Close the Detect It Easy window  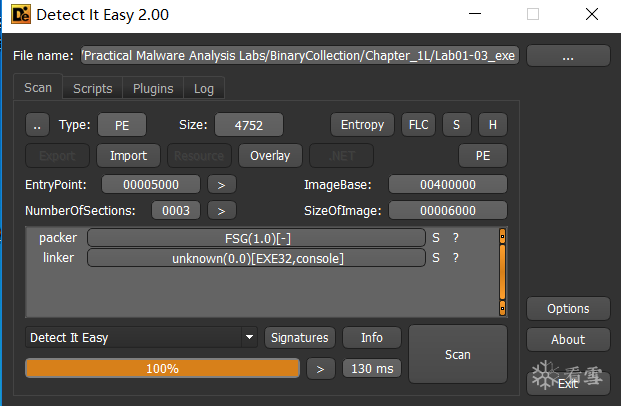pyautogui.click(x=592, y=14)
